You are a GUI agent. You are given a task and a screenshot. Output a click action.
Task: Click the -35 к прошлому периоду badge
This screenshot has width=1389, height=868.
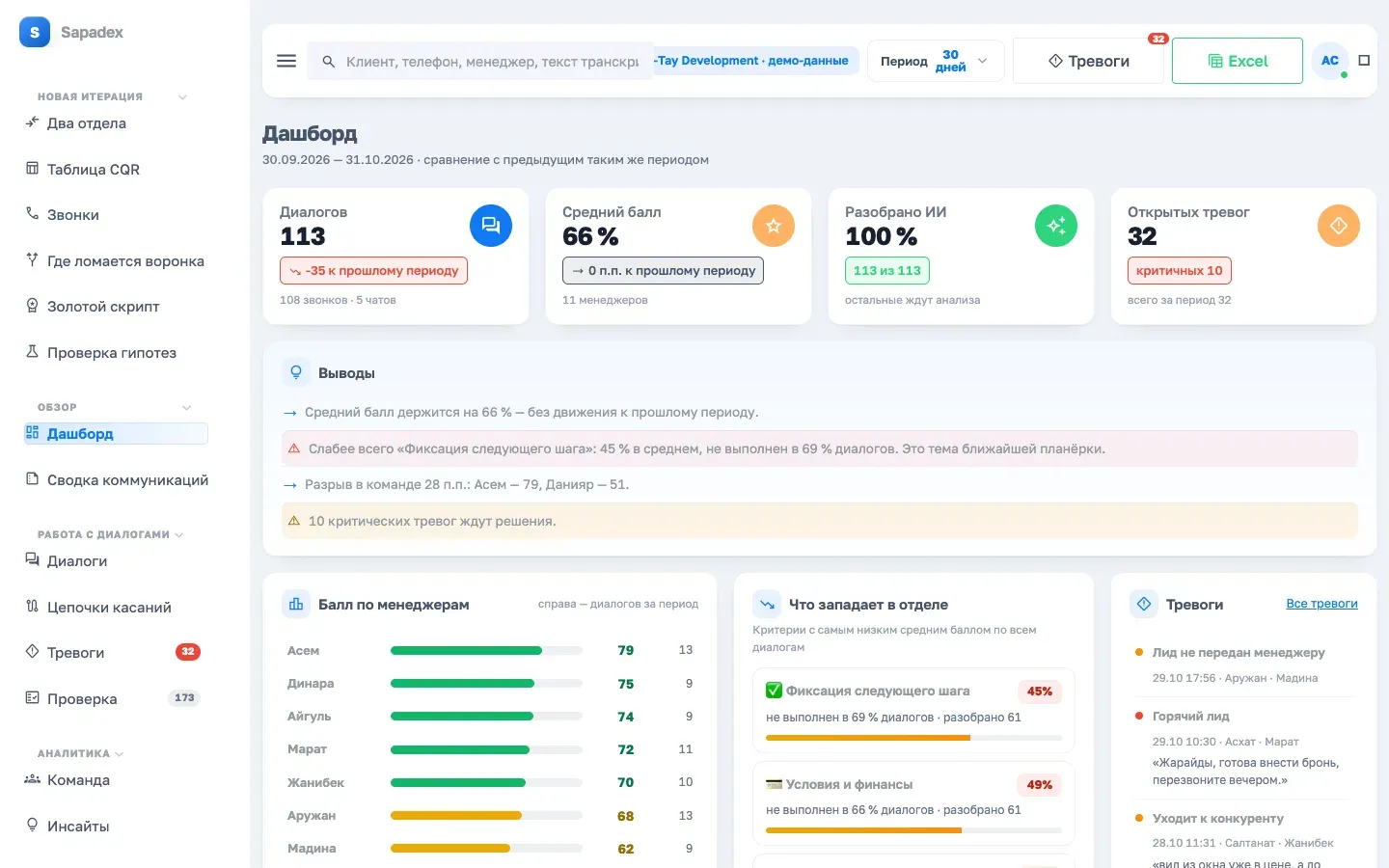point(373,270)
